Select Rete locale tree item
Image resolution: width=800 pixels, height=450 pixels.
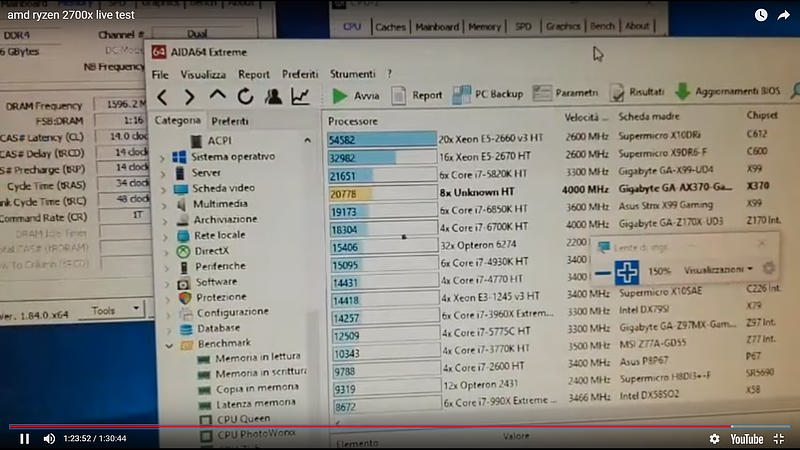(x=219, y=235)
